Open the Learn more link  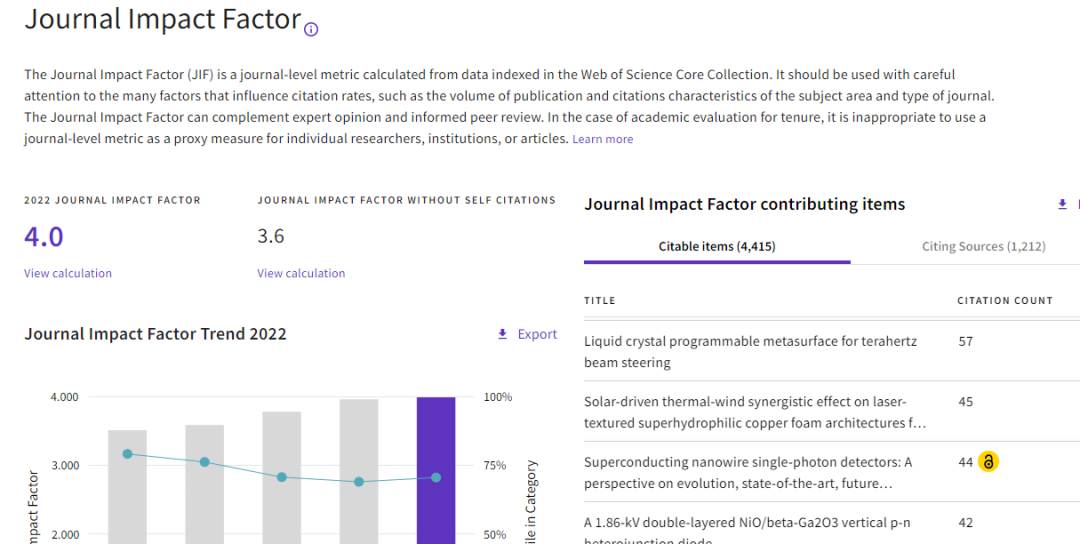click(602, 139)
